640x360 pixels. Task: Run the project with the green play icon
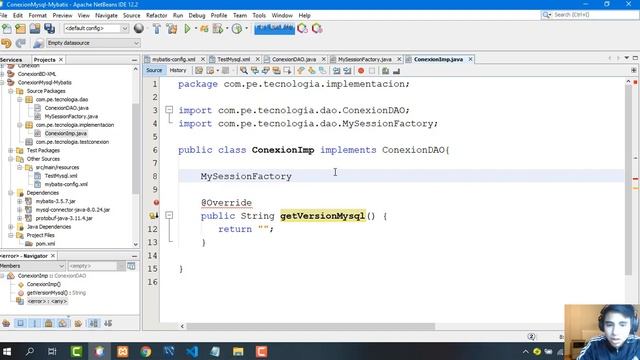coord(187,29)
